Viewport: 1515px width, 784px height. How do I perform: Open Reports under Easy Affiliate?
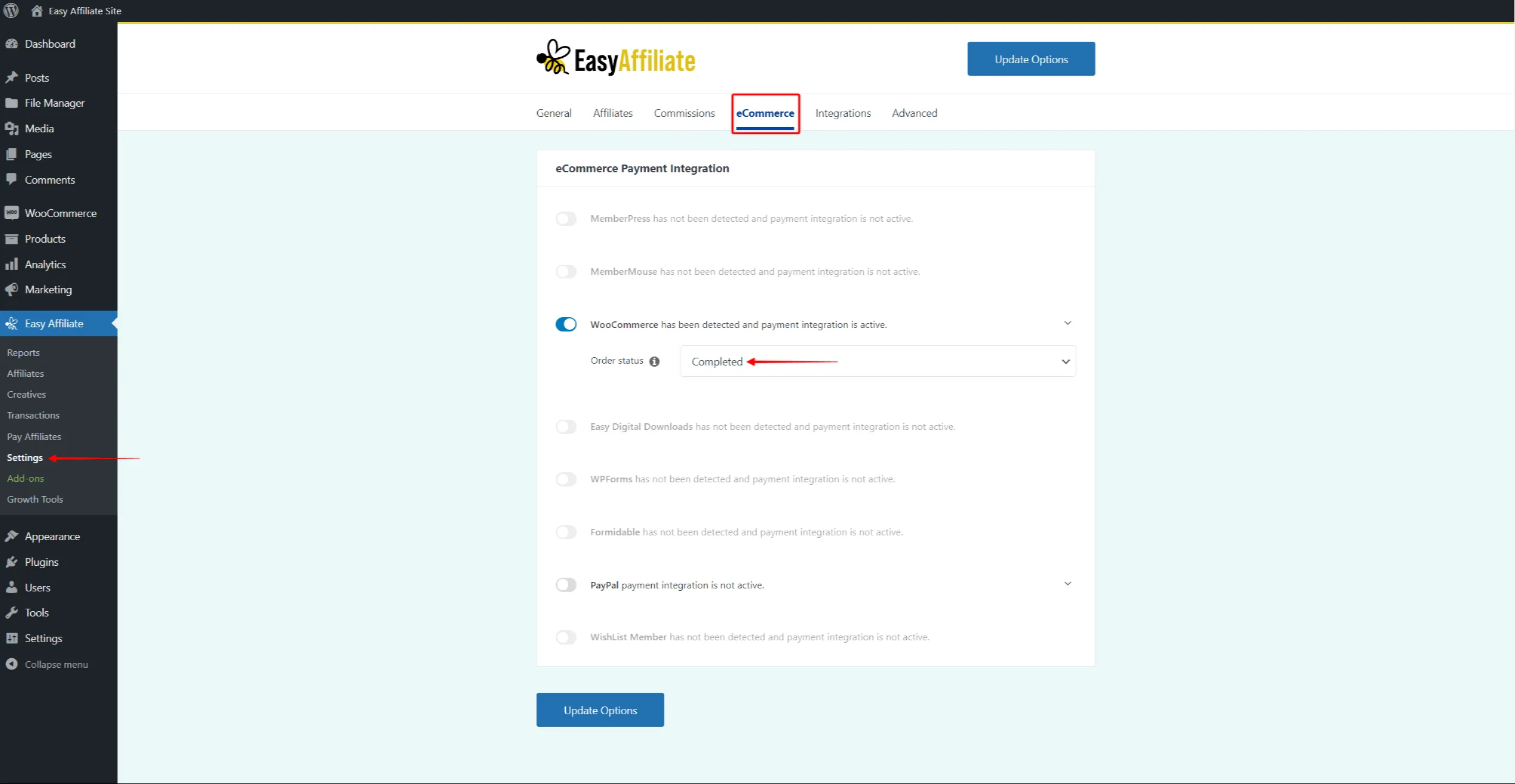click(23, 353)
